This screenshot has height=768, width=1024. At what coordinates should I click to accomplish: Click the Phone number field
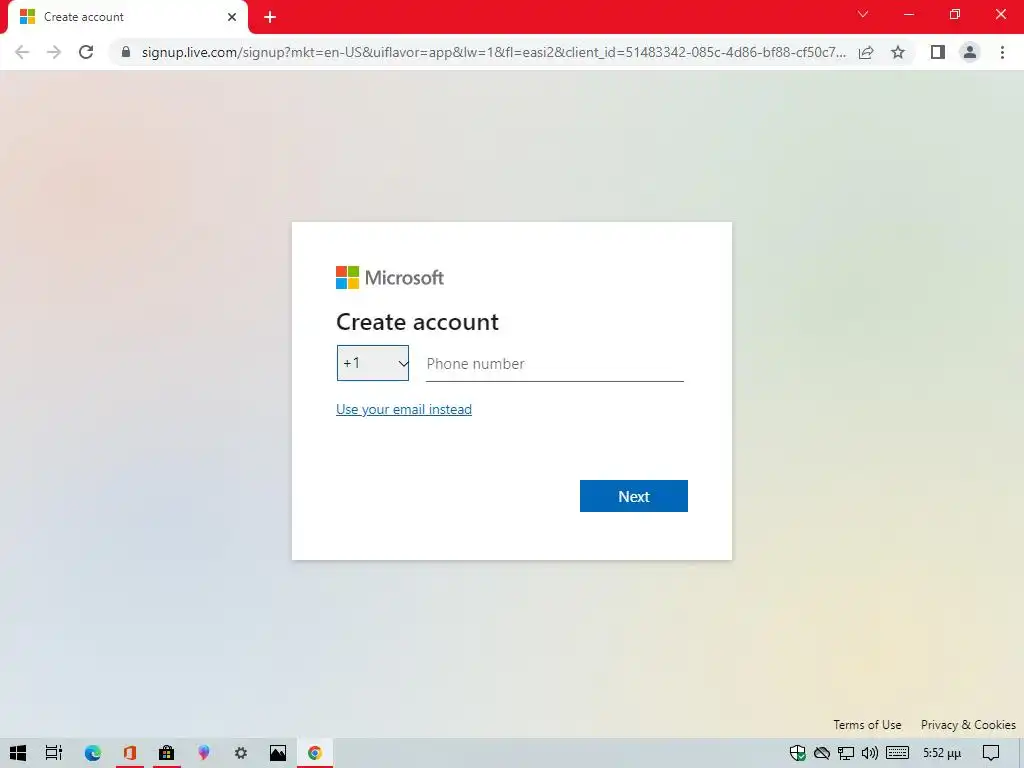coord(554,364)
